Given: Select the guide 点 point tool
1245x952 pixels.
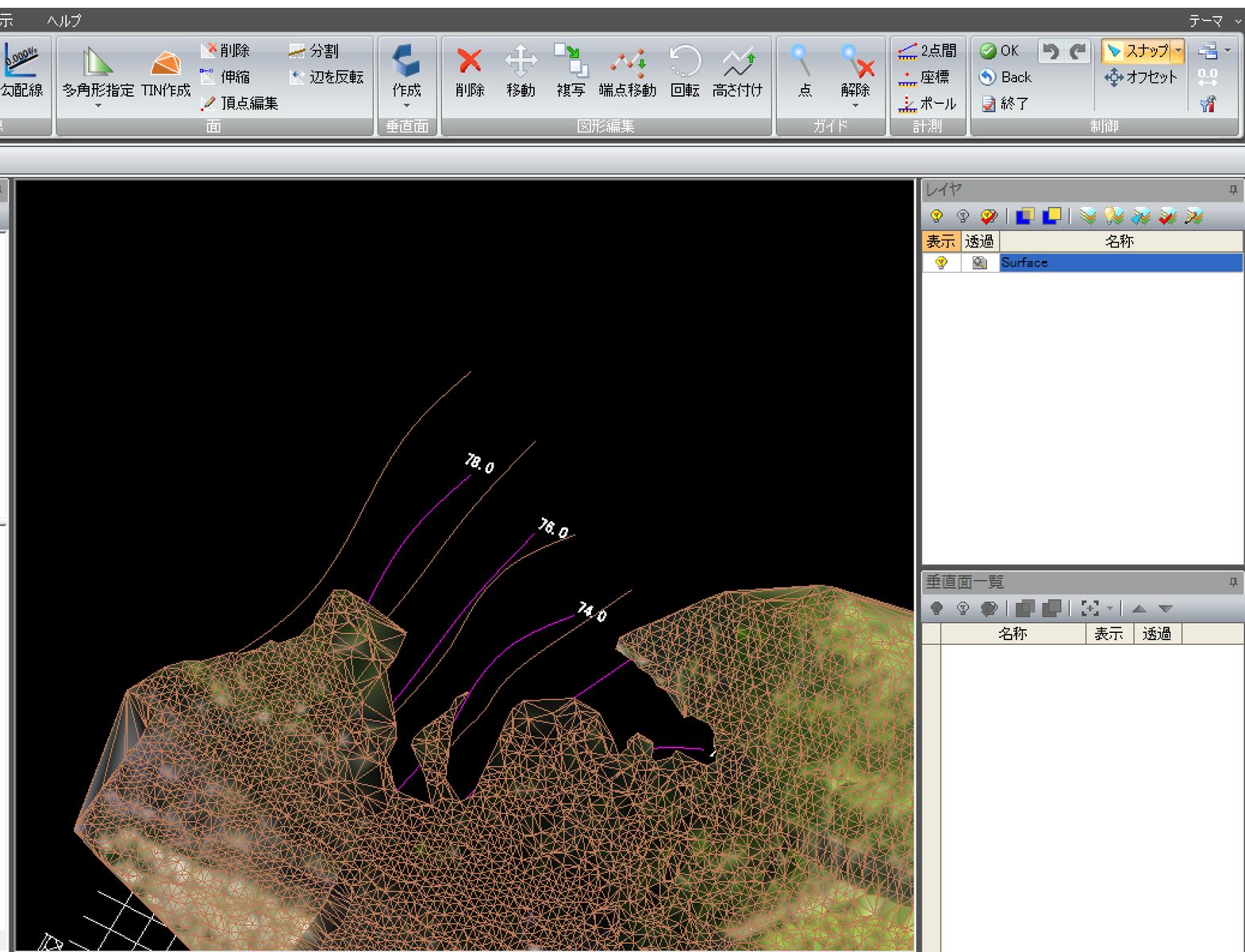Looking at the screenshot, I should click(x=804, y=71).
